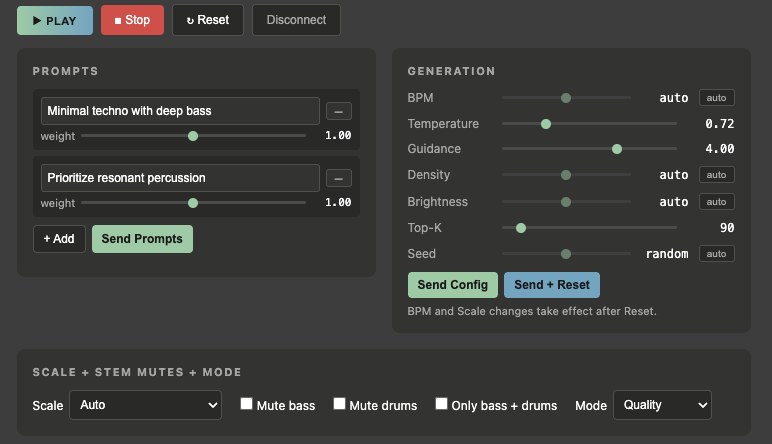Enable the Mute bass checkbox

click(246, 404)
